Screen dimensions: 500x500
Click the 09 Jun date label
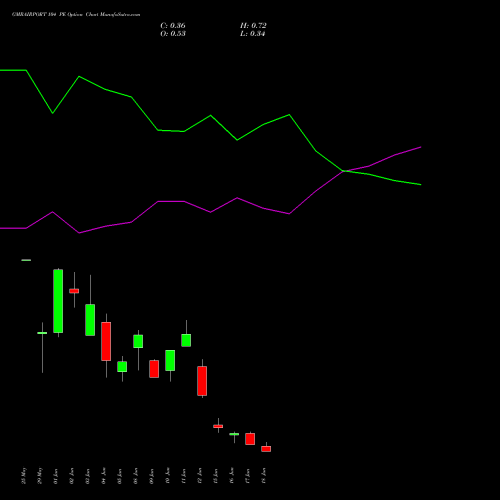[152, 476]
